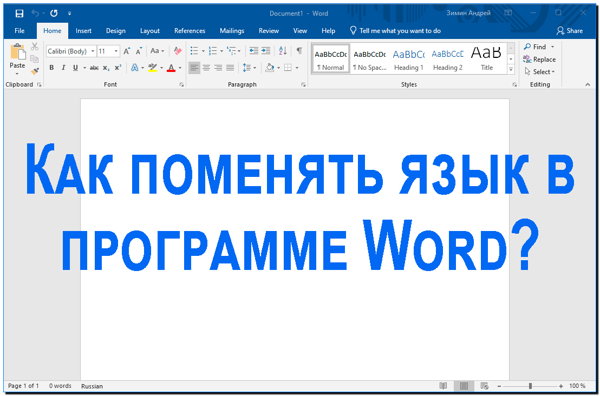600x396 pixels.
Task: Click the Redo (repeat) icon
Action: coord(54,13)
